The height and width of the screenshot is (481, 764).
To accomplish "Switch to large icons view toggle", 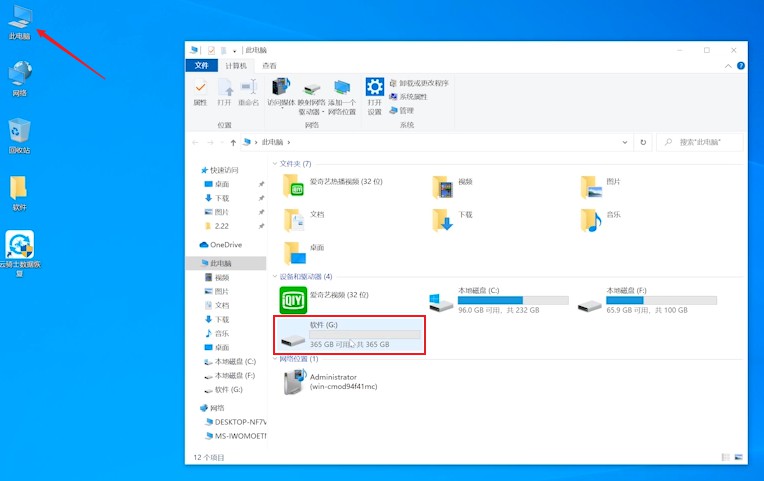I will pos(739,457).
